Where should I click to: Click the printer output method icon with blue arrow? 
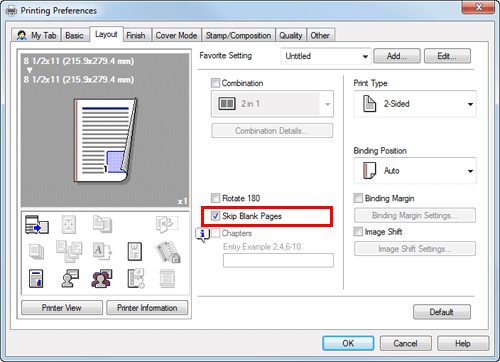coord(37,225)
